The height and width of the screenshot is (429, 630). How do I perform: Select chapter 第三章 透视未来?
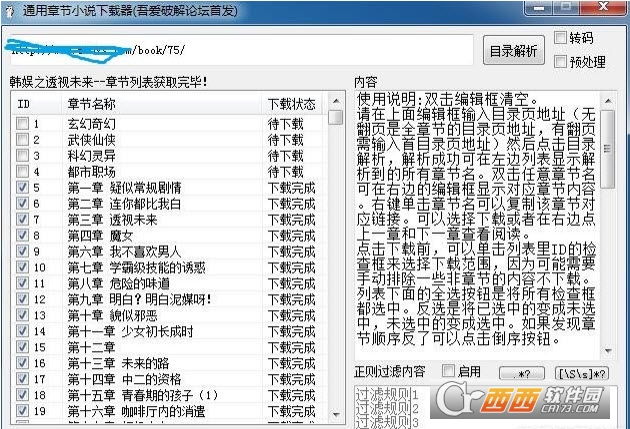[x=112, y=220]
